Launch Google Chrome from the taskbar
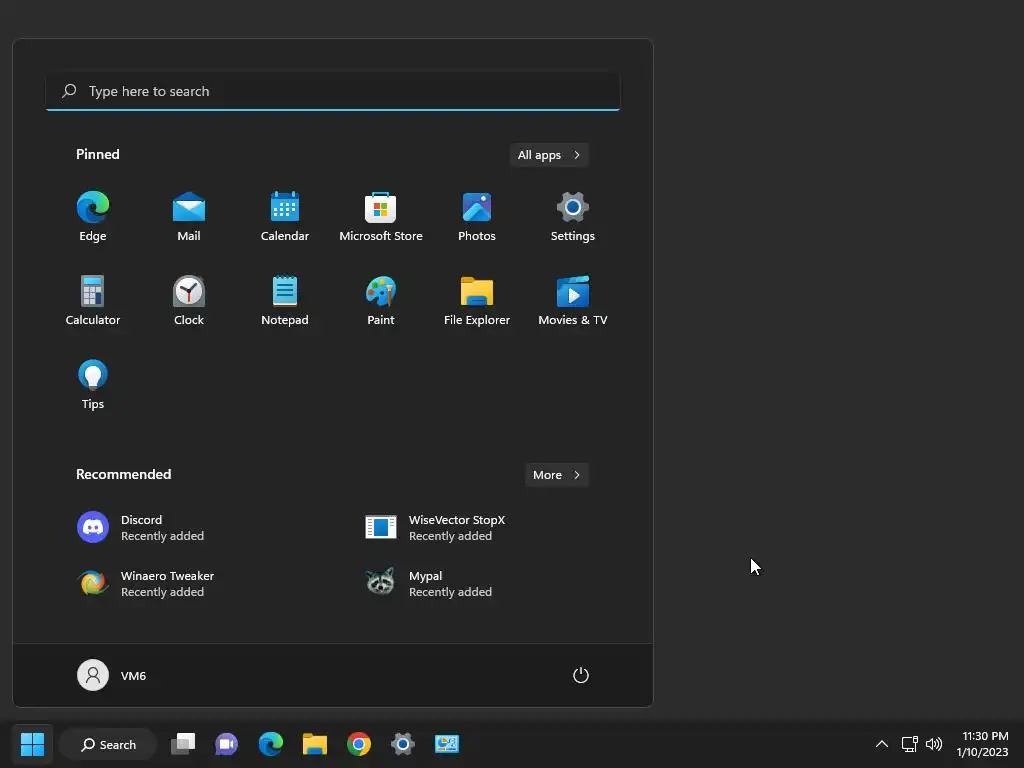Screen dimensions: 1024x768 click(x=359, y=744)
